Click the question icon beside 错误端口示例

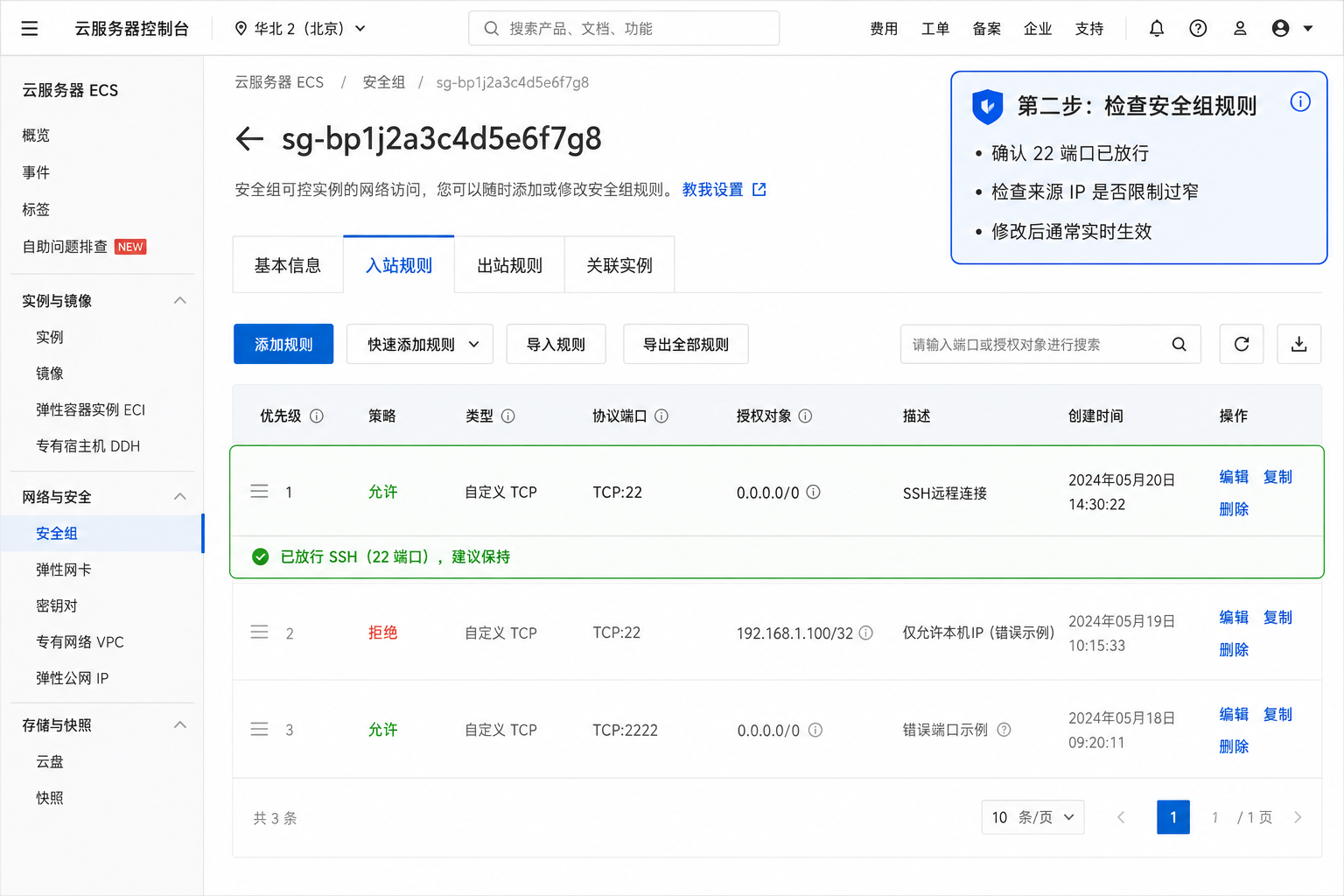point(1004,730)
